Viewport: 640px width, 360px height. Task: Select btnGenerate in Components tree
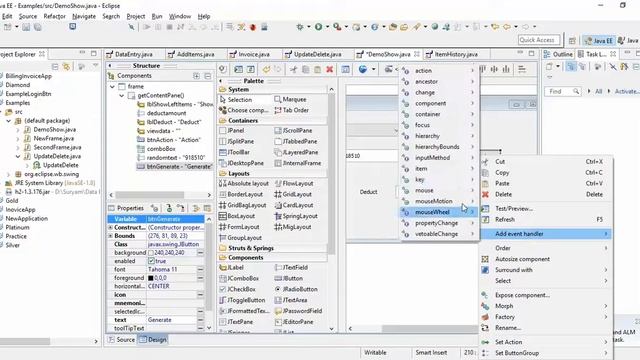click(x=175, y=167)
